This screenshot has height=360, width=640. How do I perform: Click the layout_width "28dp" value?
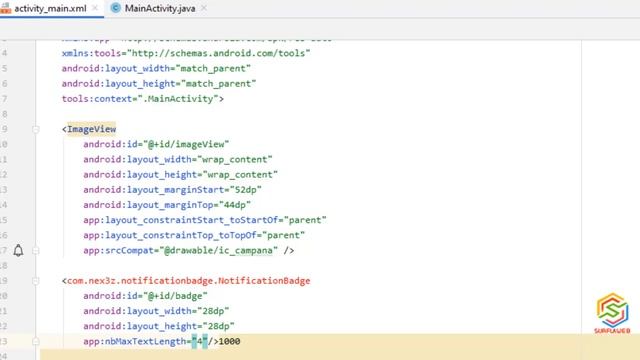coord(213,311)
